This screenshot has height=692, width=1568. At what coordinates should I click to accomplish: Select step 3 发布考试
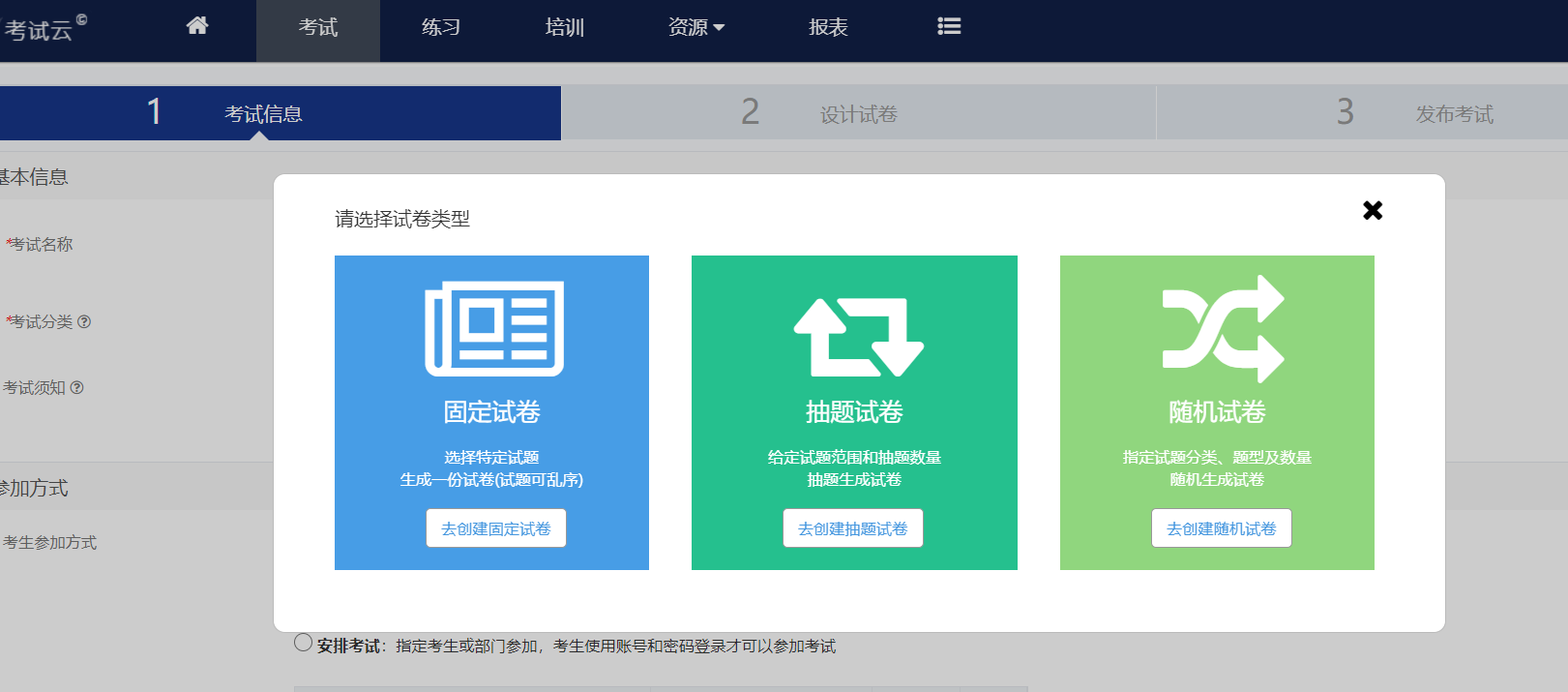click(1453, 114)
